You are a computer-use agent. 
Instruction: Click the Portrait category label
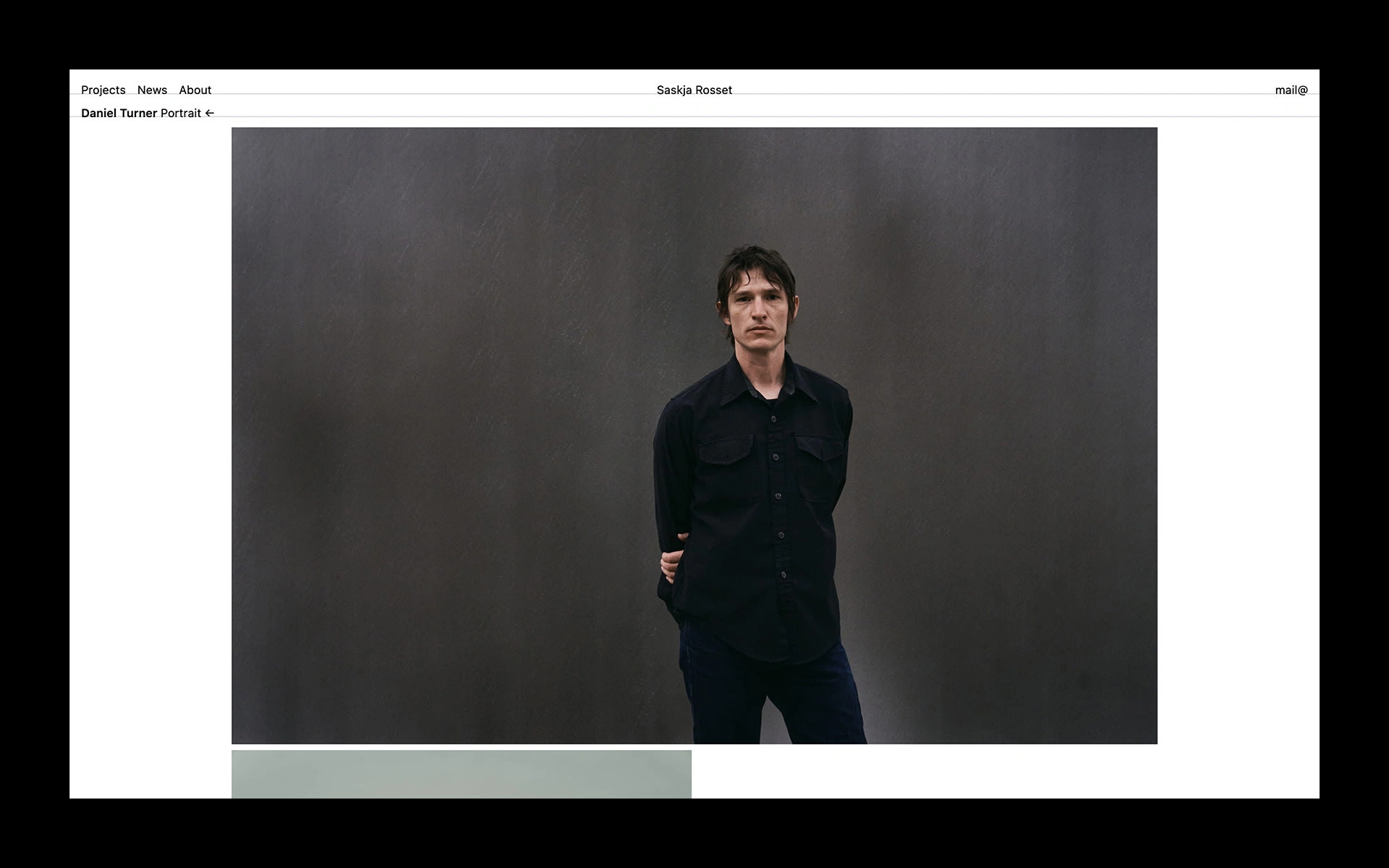[181, 113]
